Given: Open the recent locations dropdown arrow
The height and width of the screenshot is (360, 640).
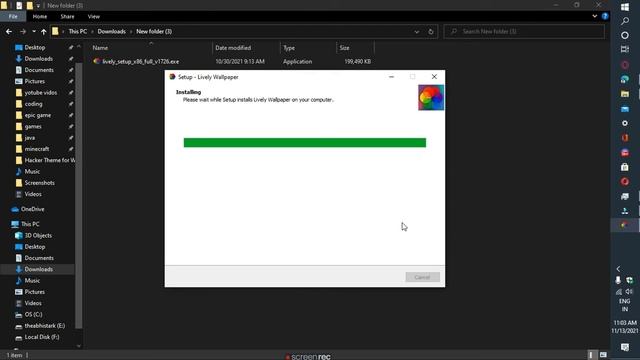Looking at the screenshot, I should [33, 31].
